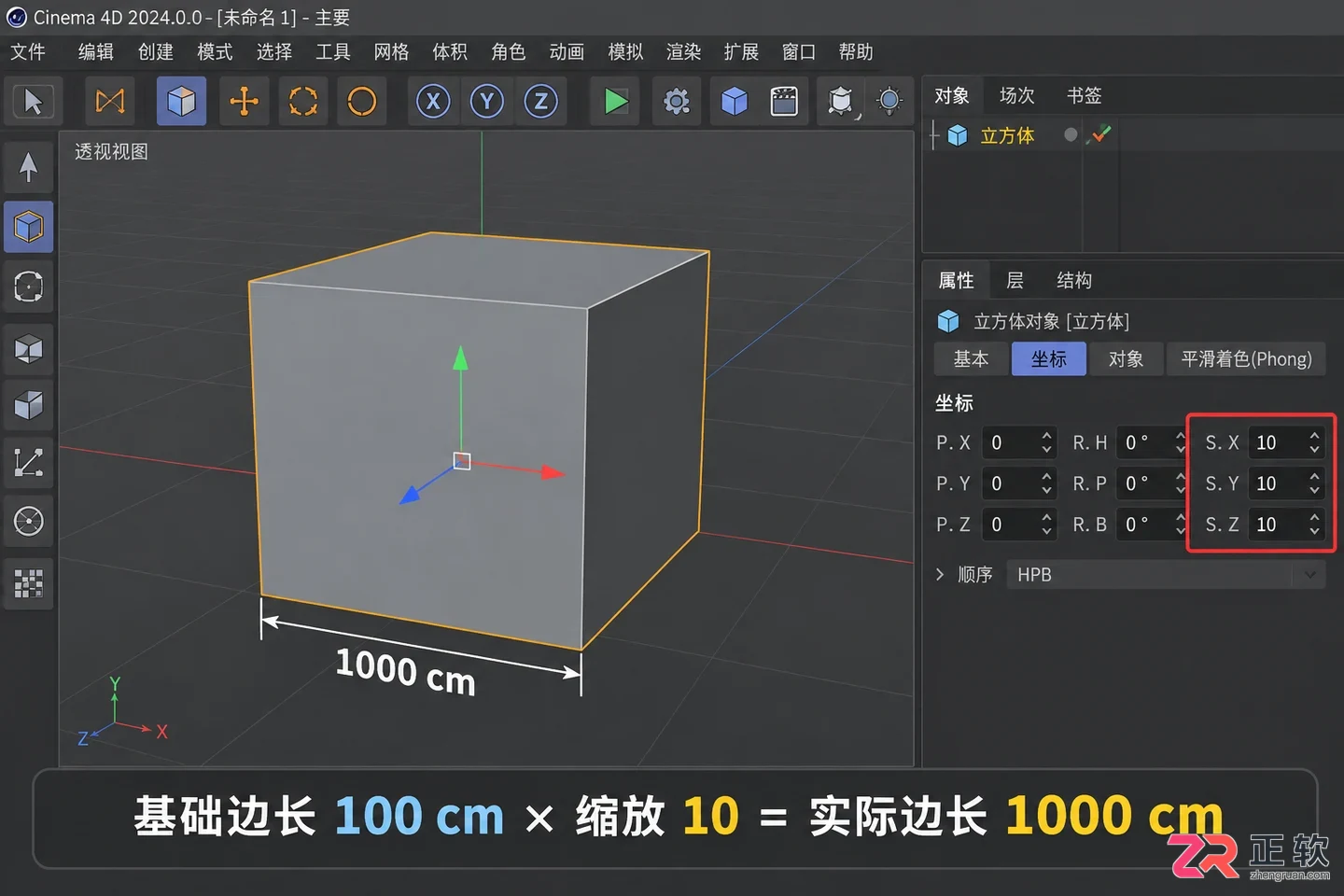
Task: Select the highlighted cube object mode in sidebar
Action: (29, 227)
